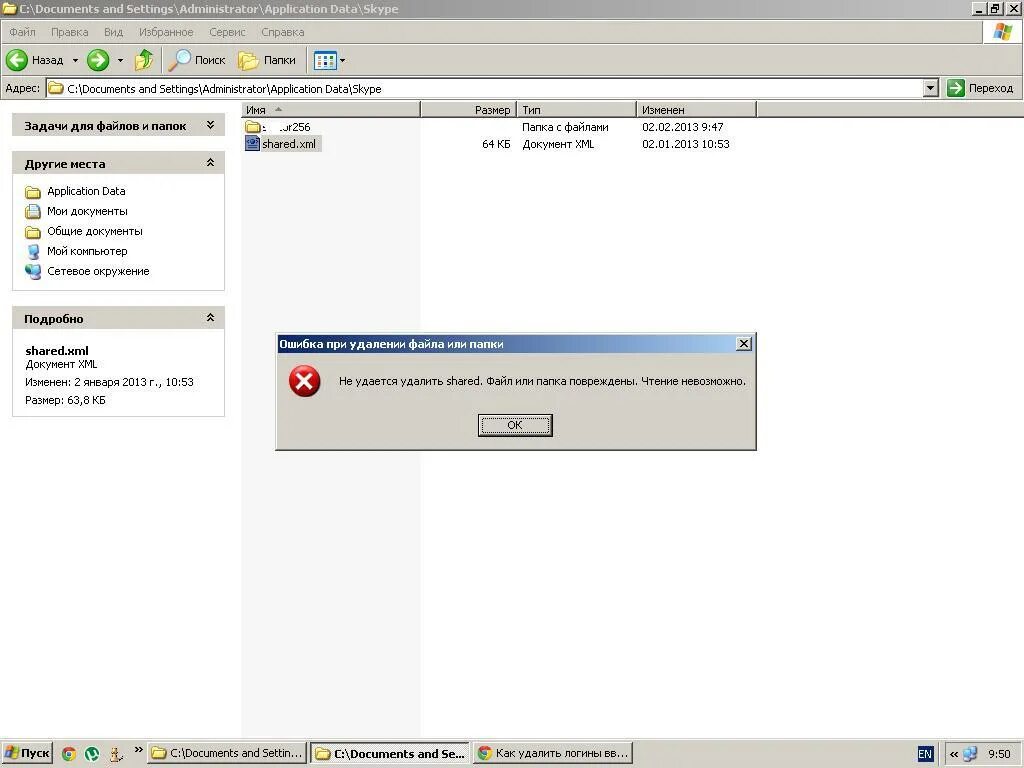Click the folder icon ending in 'or256'
This screenshot has width=1024, height=768.
click(253, 127)
